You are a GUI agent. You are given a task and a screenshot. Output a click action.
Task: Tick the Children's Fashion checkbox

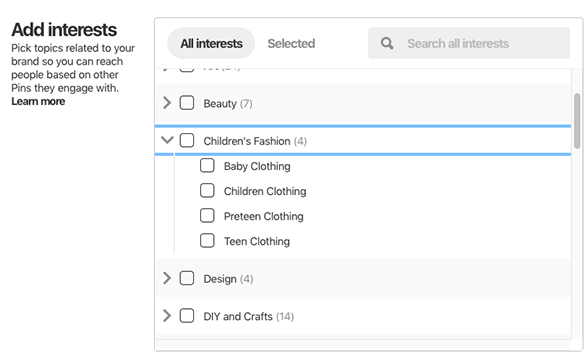pyautogui.click(x=187, y=141)
